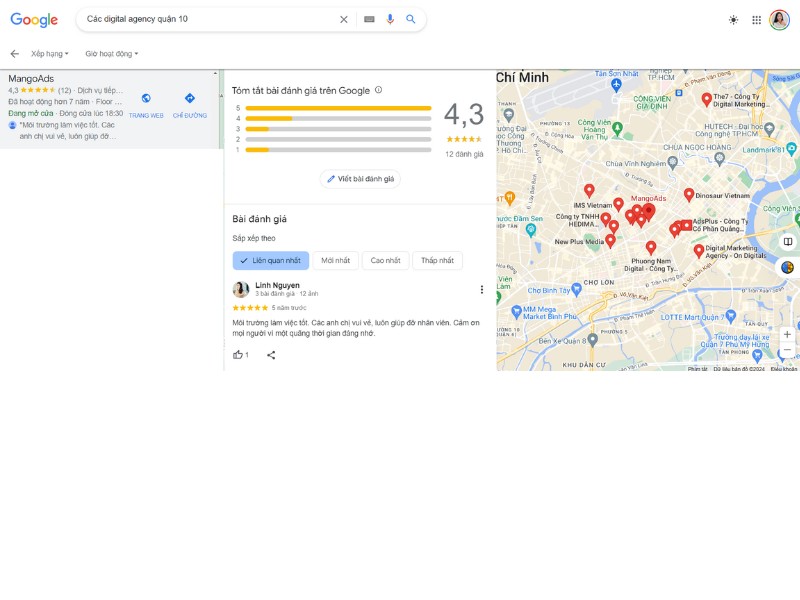Click Tân Sơn Nhất airport marker
The width and height of the screenshot is (800, 600).
coord(616,85)
